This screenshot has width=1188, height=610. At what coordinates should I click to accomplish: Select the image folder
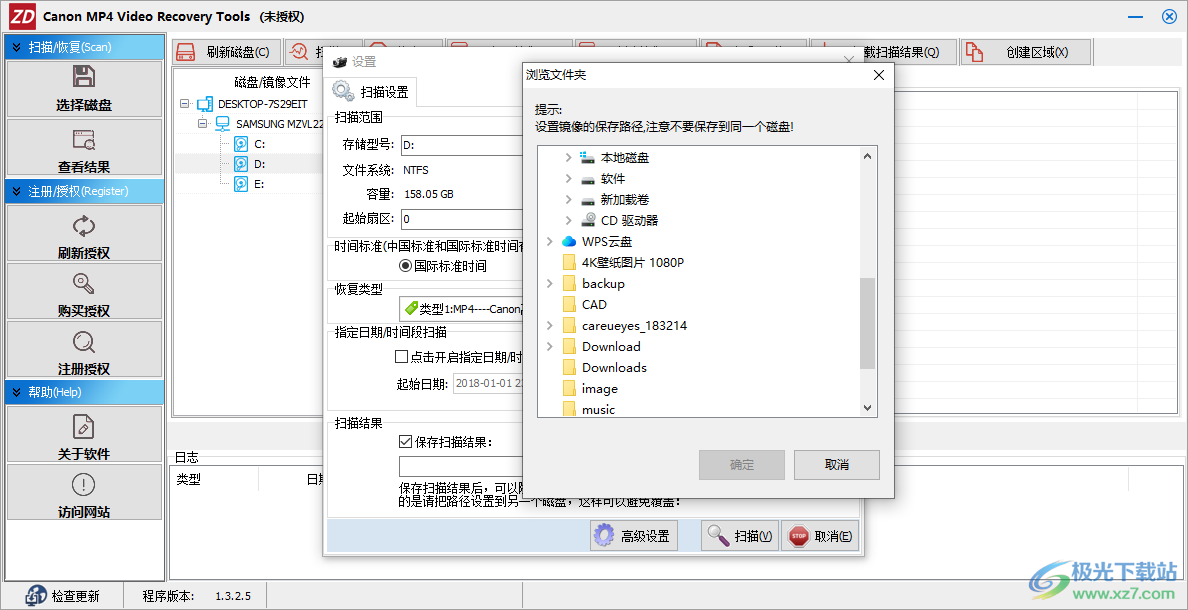tap(591, 389)
